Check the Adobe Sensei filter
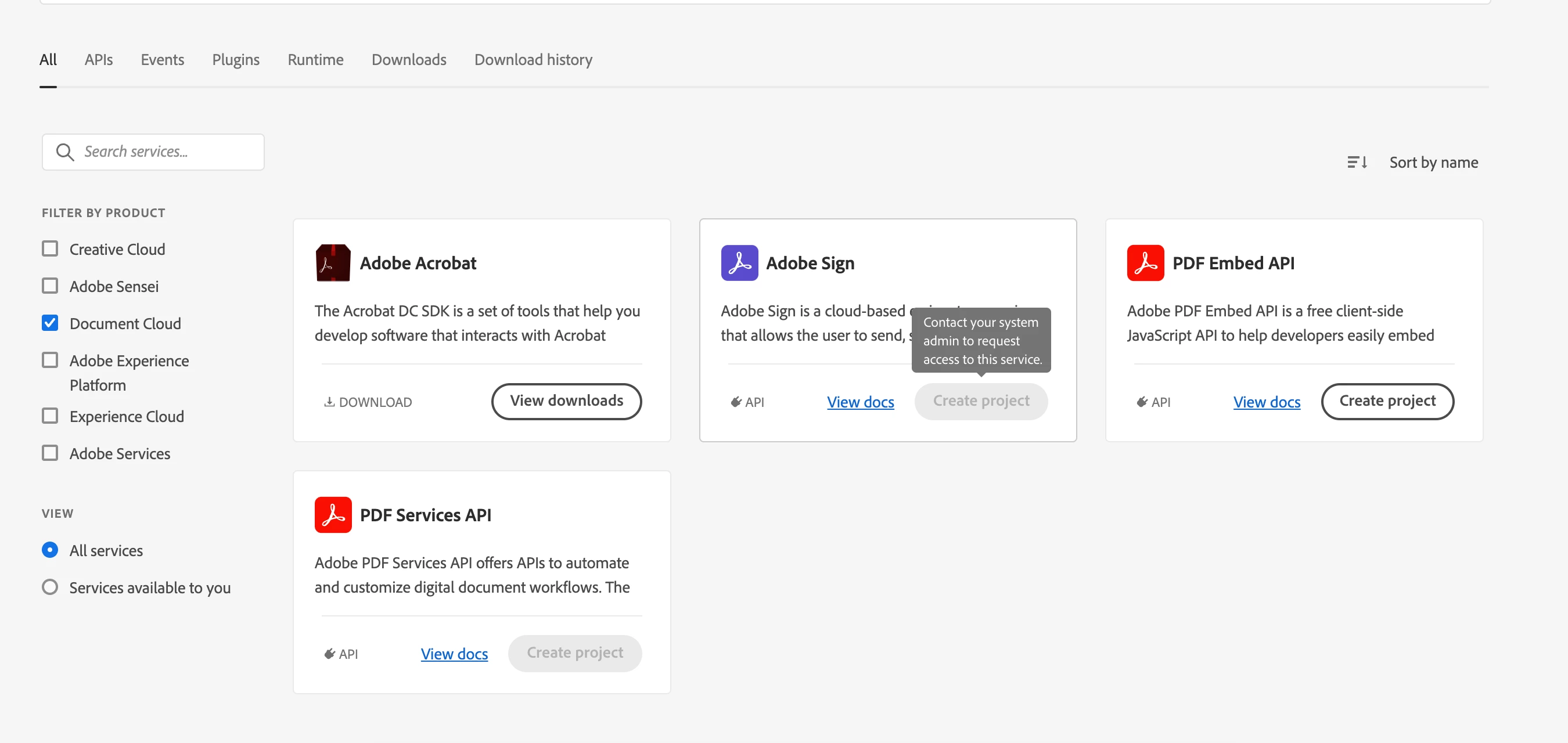1568x743 pixels. pyautogui.click(x=50, y=286)
